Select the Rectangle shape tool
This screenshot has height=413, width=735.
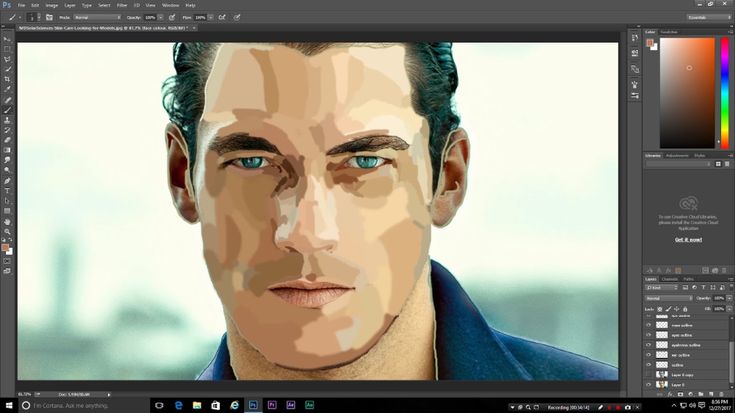[x=7, y=211]
